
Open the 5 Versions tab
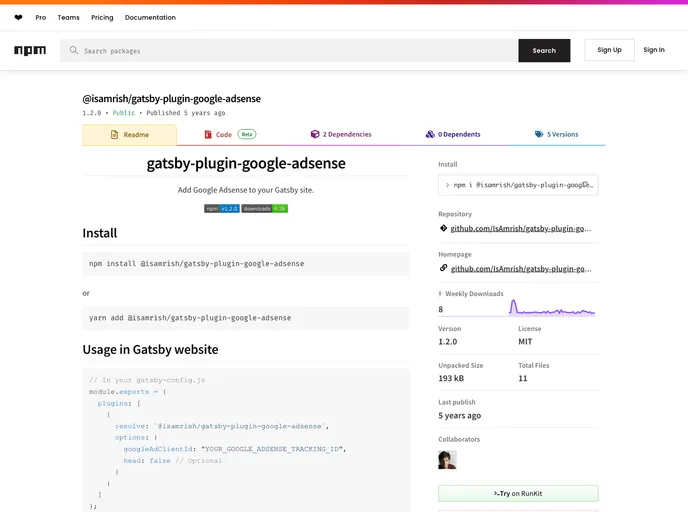tap(556, 134)
